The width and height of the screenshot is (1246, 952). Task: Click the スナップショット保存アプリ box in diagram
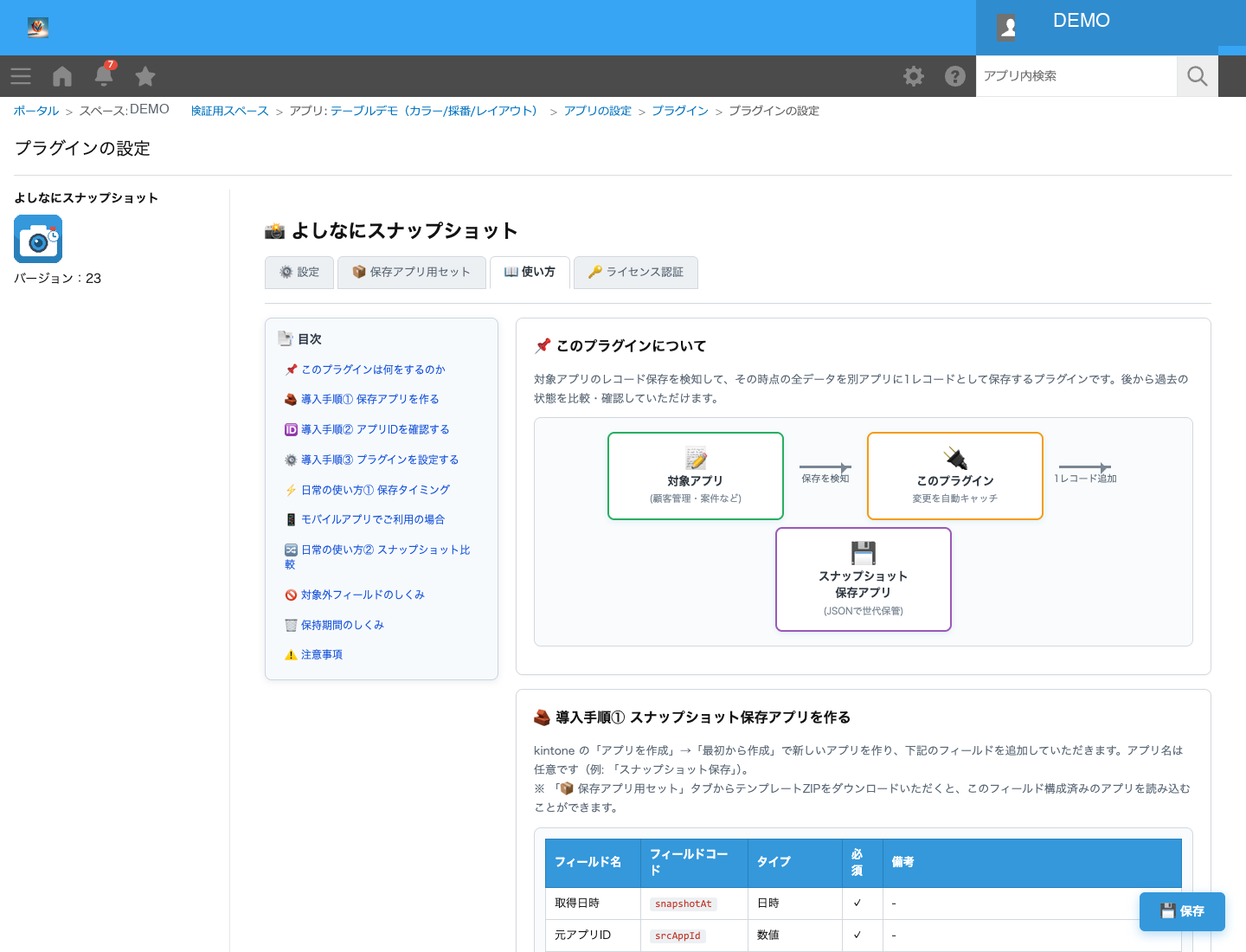tap(864, 580)
